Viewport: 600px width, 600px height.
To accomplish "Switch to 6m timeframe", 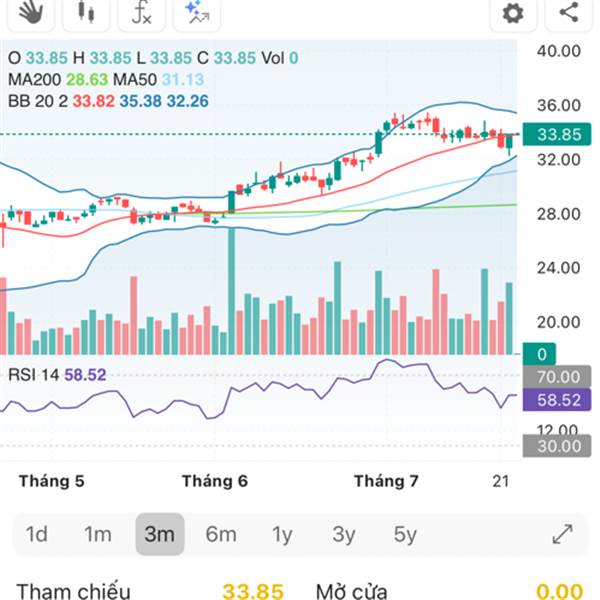I will (221, 534).
